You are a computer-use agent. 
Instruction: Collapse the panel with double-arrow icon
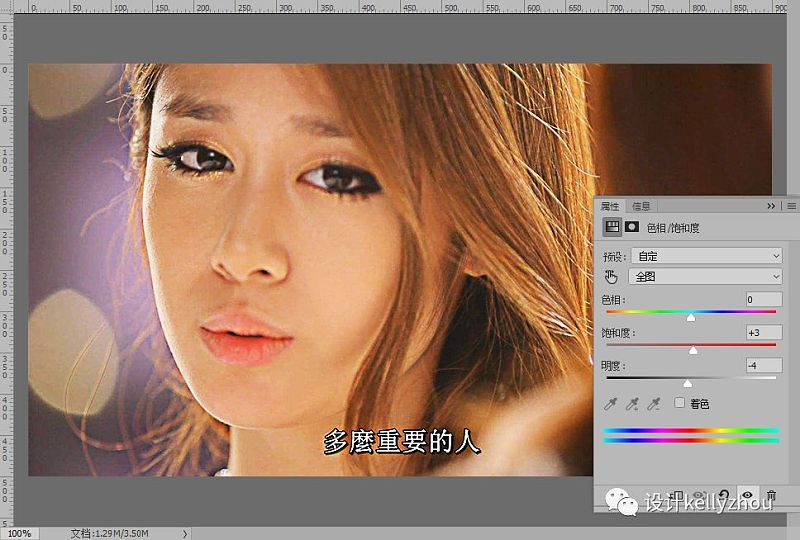pos(771,206)
